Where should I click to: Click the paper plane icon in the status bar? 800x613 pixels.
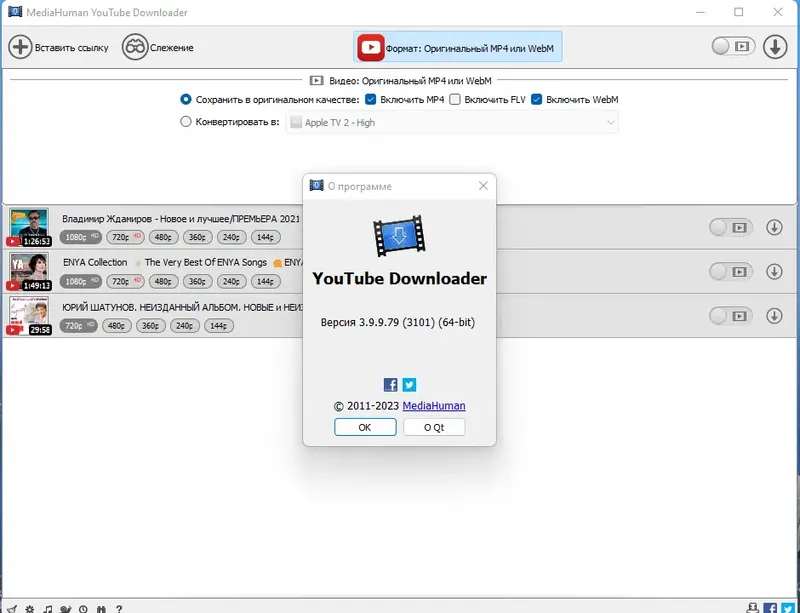(x=11, y=606)
